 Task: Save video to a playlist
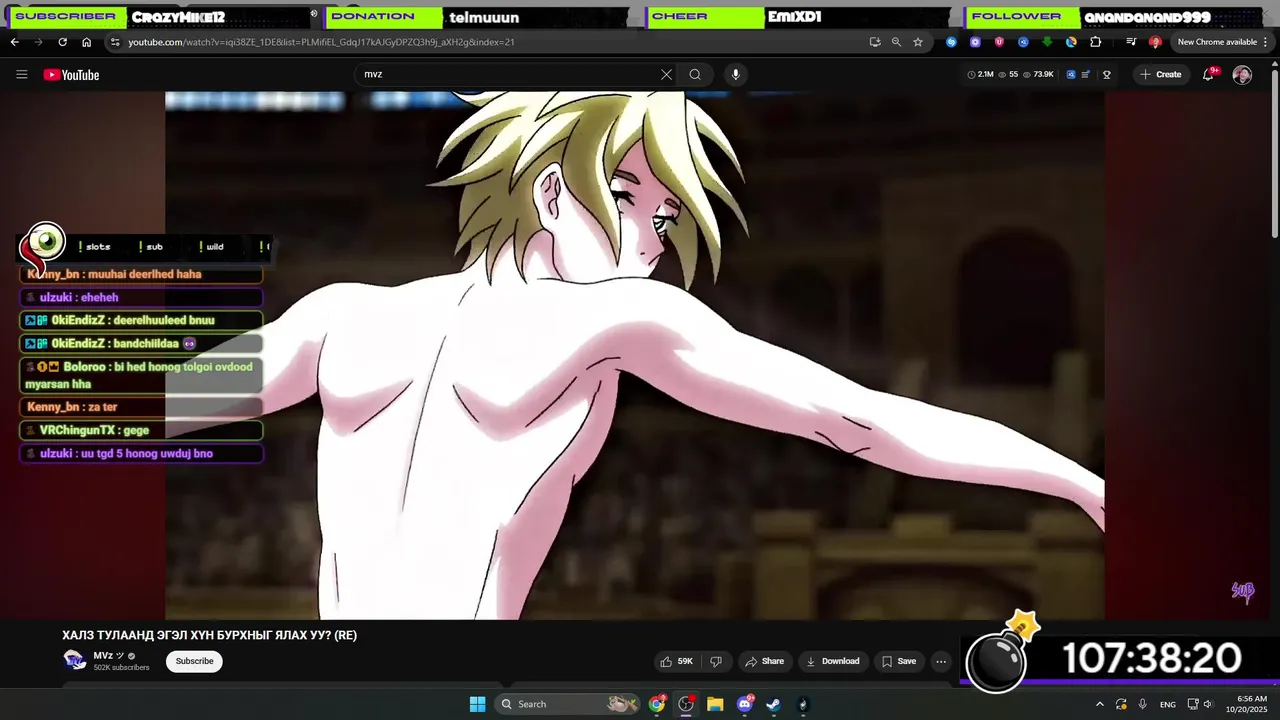coord(898,661)
